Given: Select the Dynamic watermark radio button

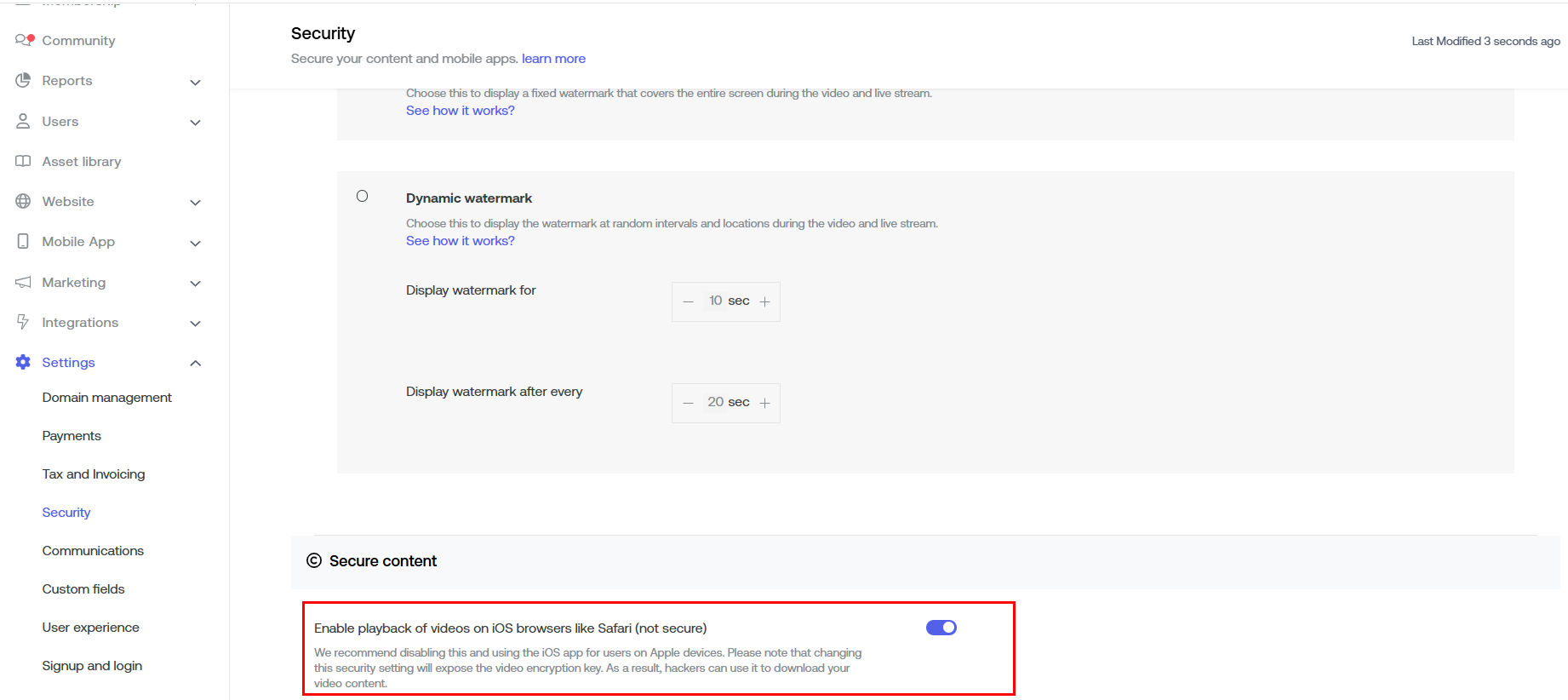Looking at the screenshot, I should [362, 196].
